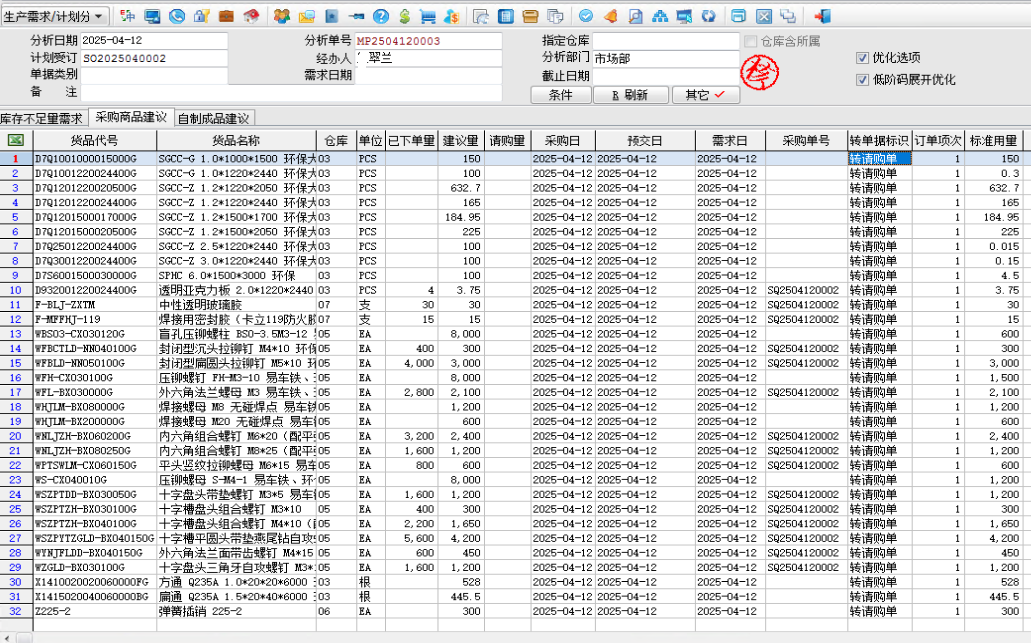Click the organization hierarchy chart icon
The width and height of the screenshot is (1031, 643).
659,16
